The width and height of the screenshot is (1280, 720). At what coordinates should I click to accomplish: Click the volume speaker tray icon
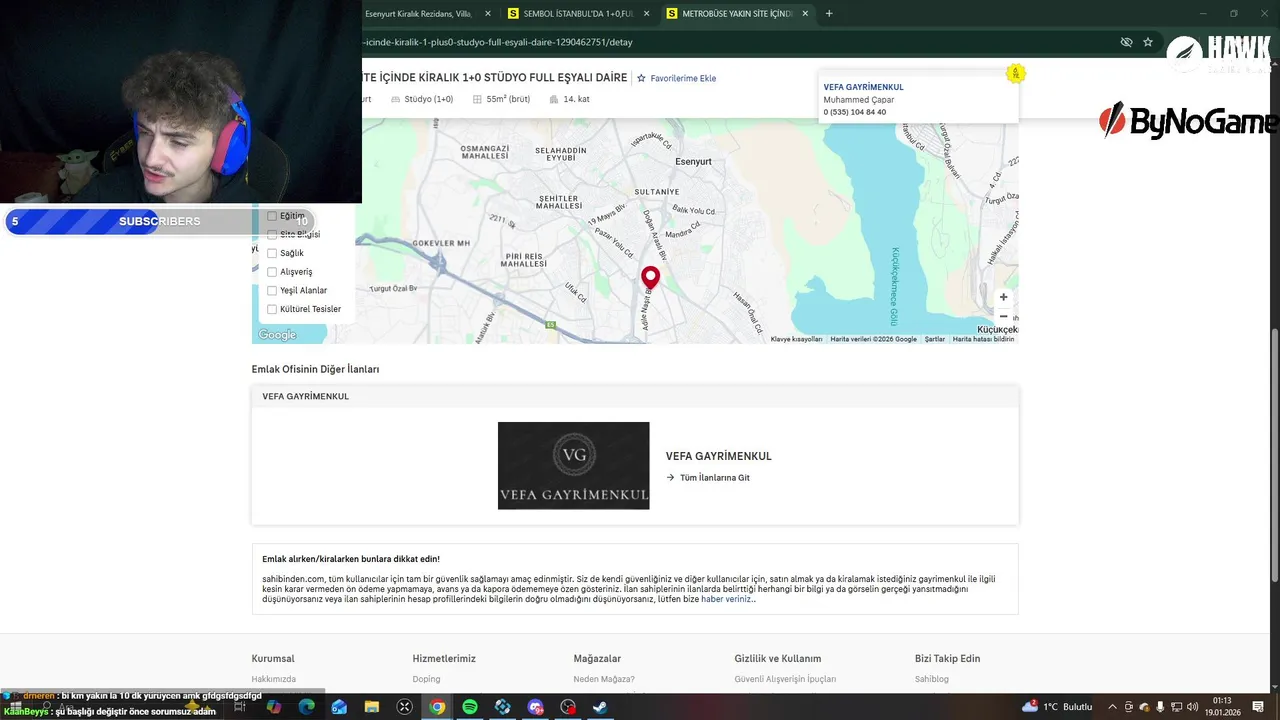click(x=1192, y=707)
